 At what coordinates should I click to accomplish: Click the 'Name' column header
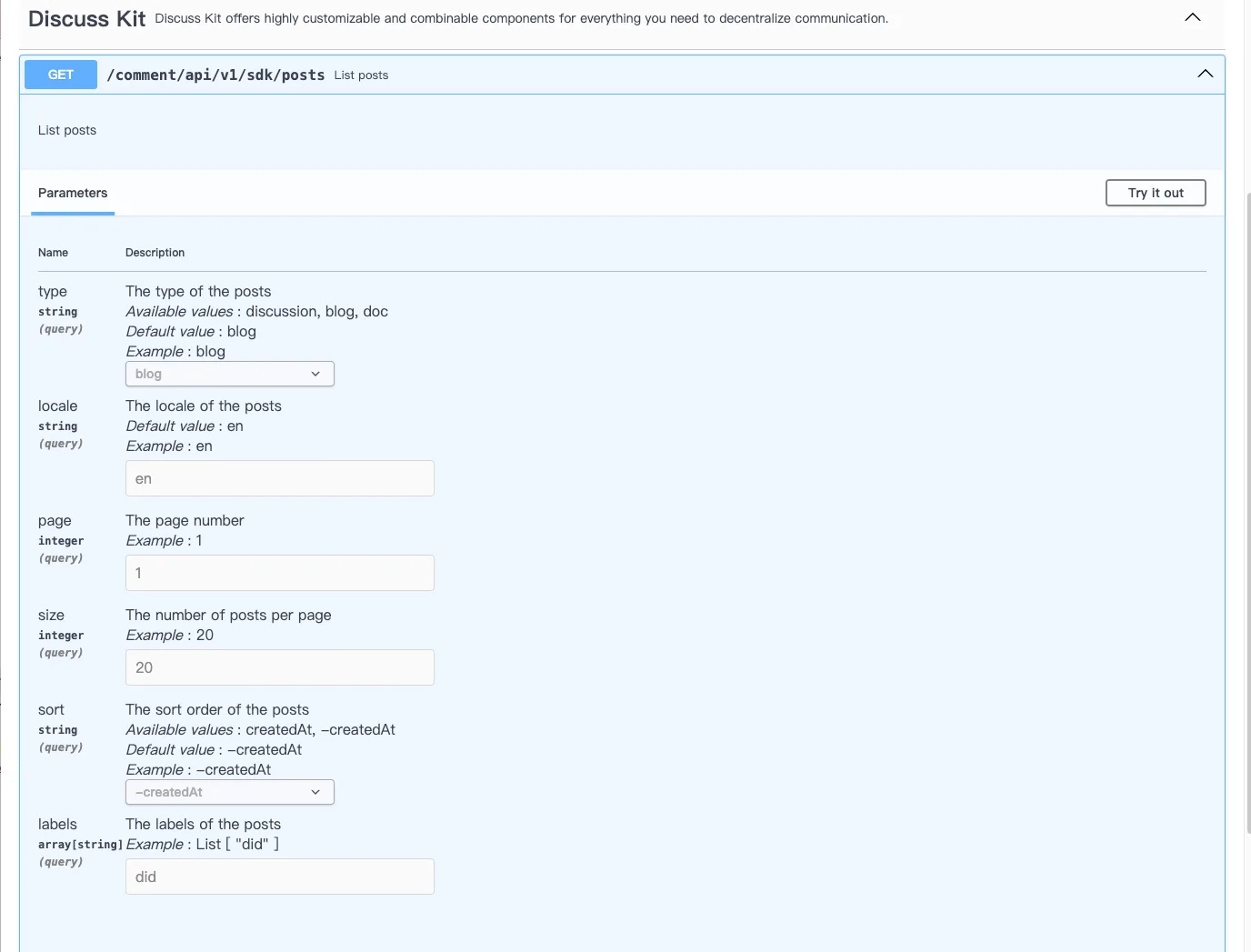click(53, 253)
